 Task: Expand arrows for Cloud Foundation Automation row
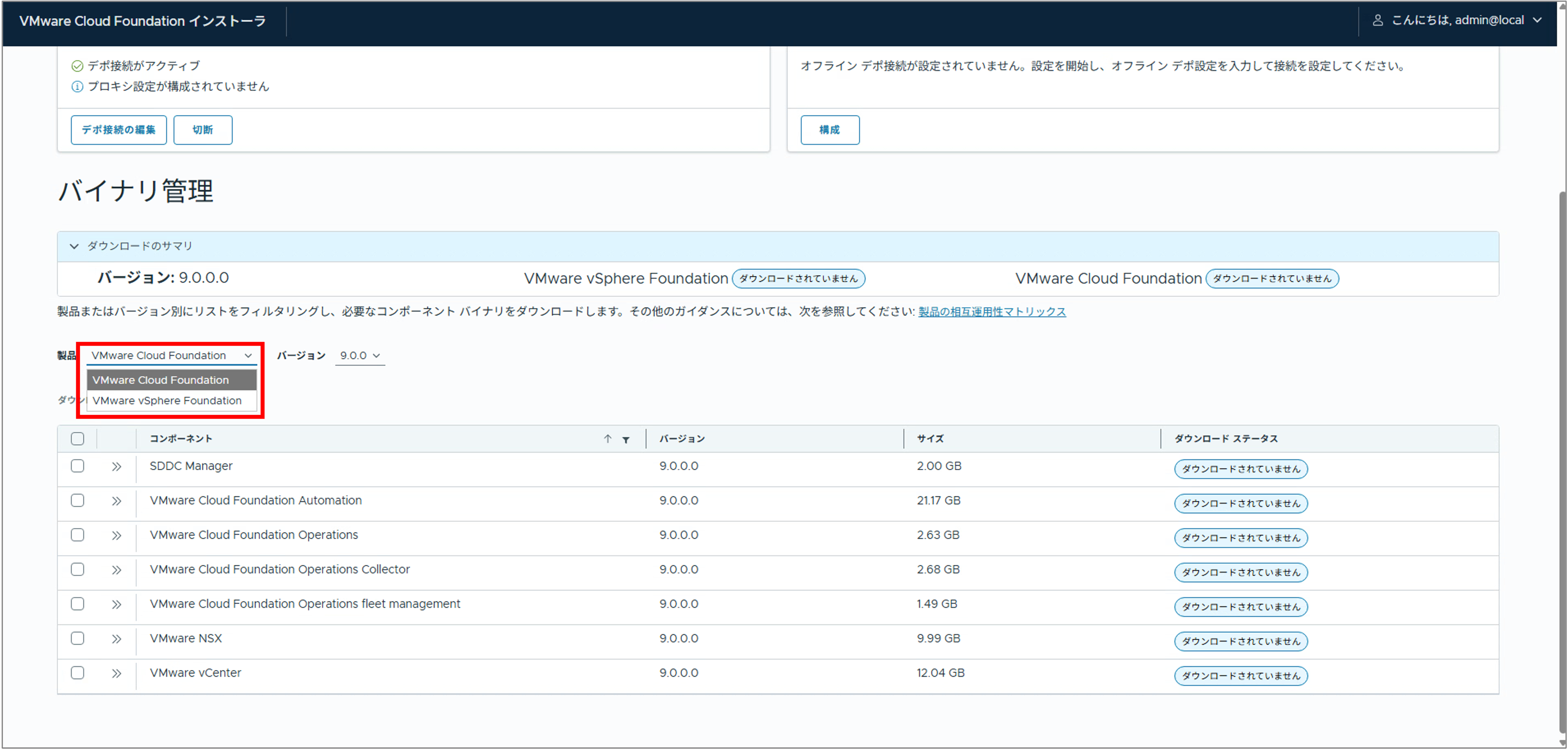click(x=116, y=501)
